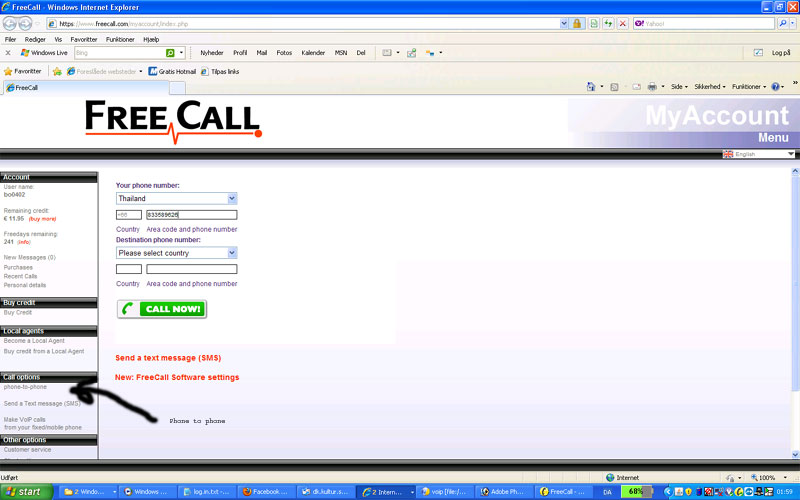Click Gratis Hotmail favorites link

tap(172, 71)
